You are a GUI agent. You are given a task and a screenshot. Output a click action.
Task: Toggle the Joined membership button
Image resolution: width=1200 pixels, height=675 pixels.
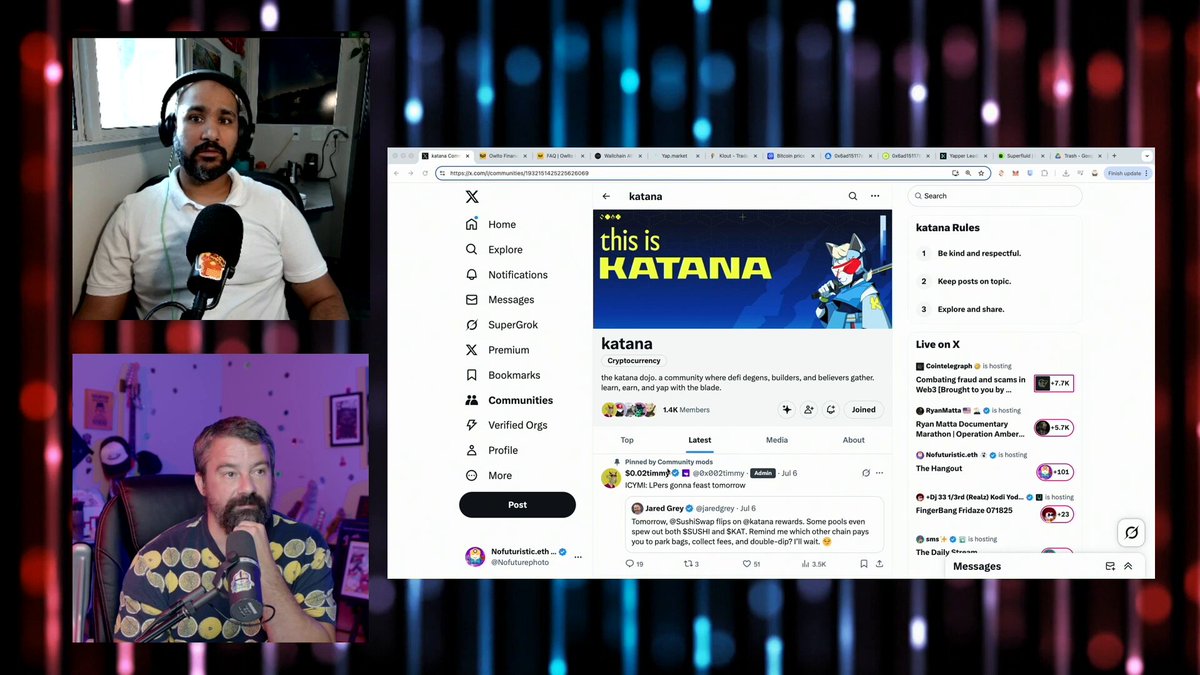pyautogui.click(x=864, y=409)
